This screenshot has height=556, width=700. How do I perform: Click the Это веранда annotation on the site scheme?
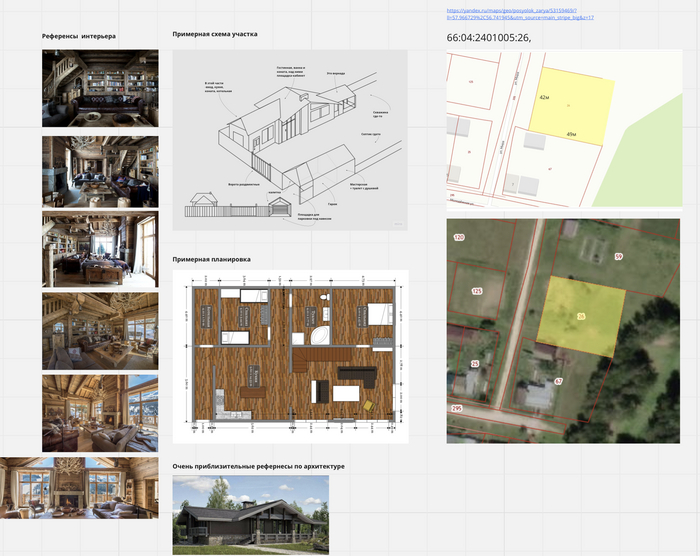[x=336, y=73]
